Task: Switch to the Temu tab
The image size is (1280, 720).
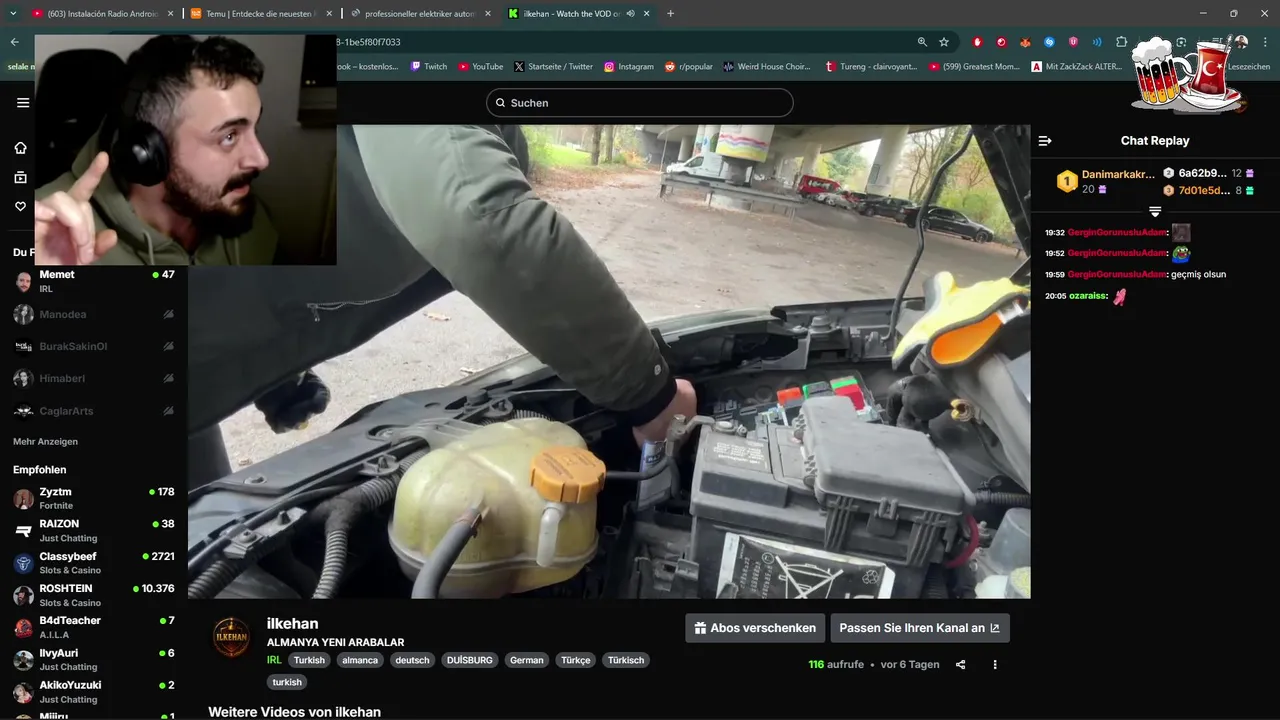Action: click(x=260, y=14)
